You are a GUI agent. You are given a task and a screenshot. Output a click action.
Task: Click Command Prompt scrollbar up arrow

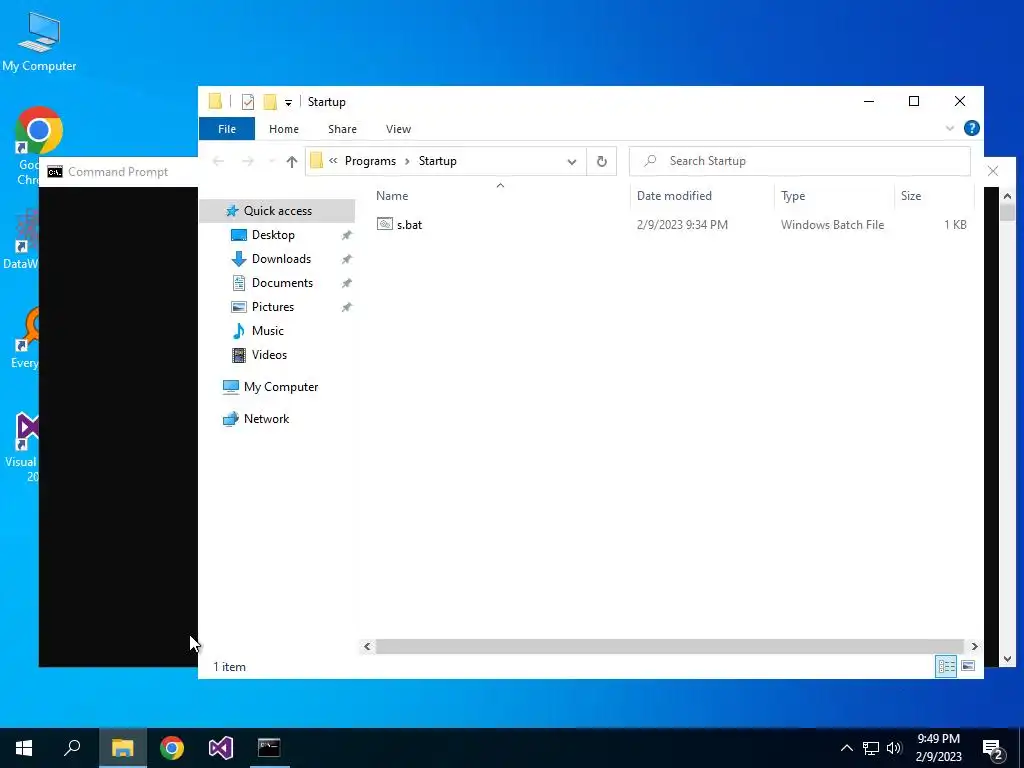[x=1007, y=196]
